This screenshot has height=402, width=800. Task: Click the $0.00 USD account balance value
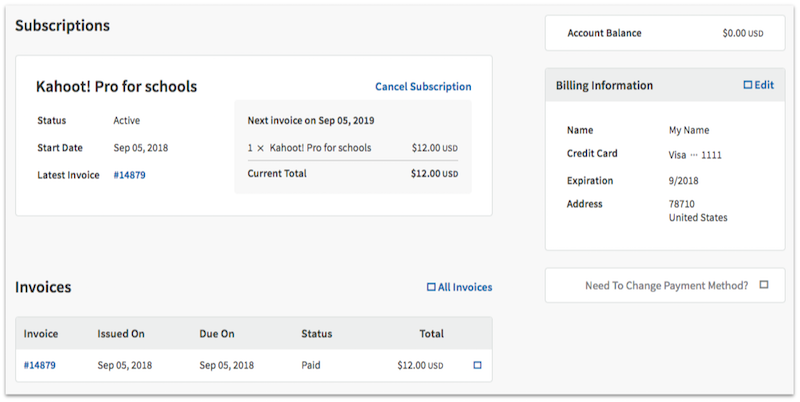coord(743,33)
